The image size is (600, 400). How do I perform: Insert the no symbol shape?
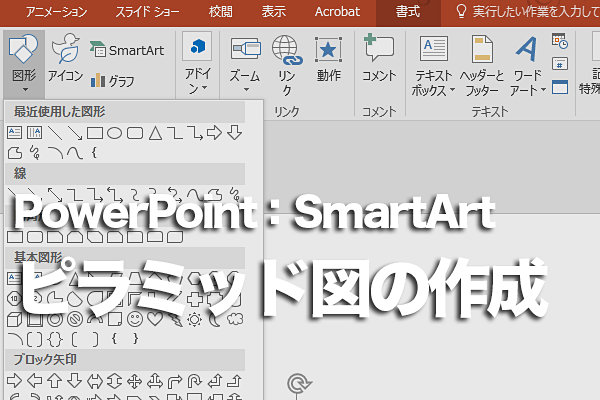point(75,319)
